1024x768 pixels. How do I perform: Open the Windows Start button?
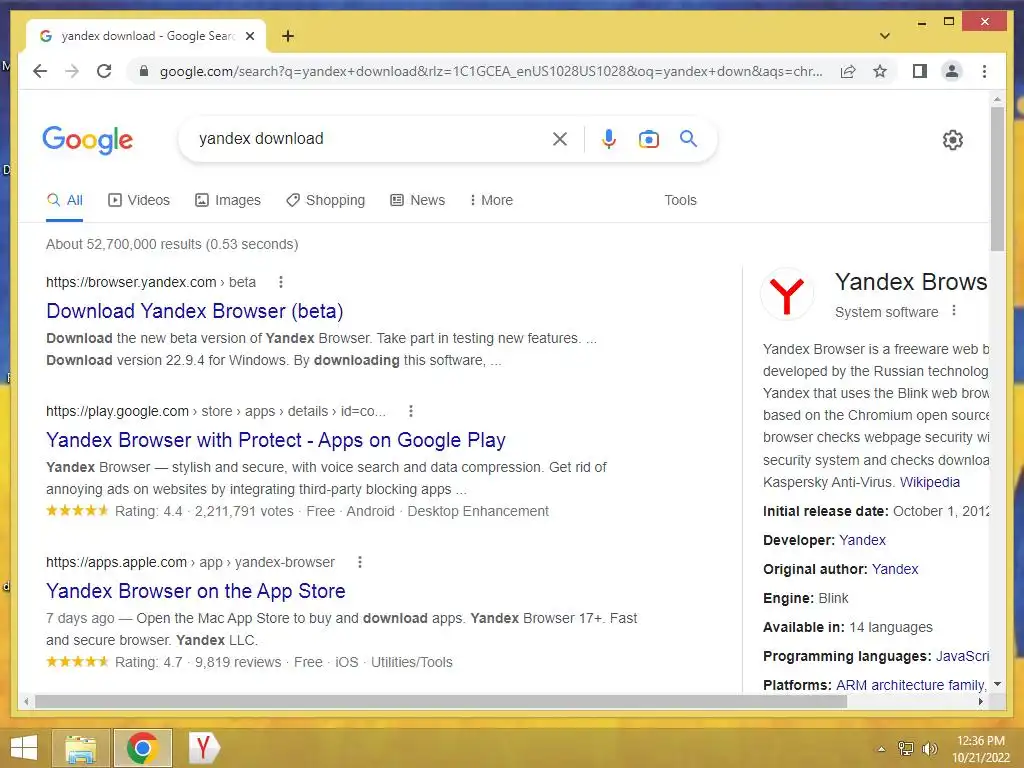24,748
